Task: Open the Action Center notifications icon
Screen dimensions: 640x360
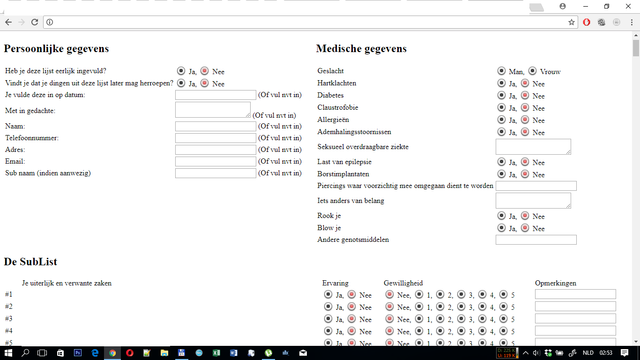Action: [624, 353]
